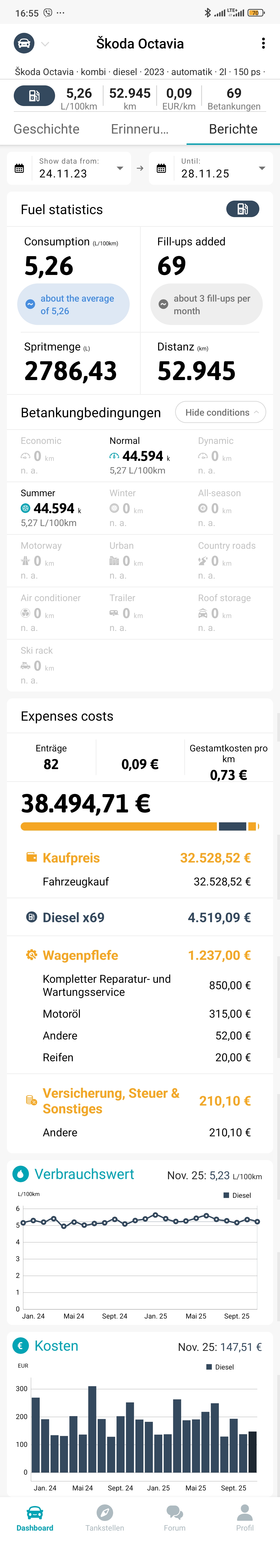This screenshot has height=1568, width=280.
Task: Tap 'about 3 fill-ups per month' chip
Action: [206, 304]
